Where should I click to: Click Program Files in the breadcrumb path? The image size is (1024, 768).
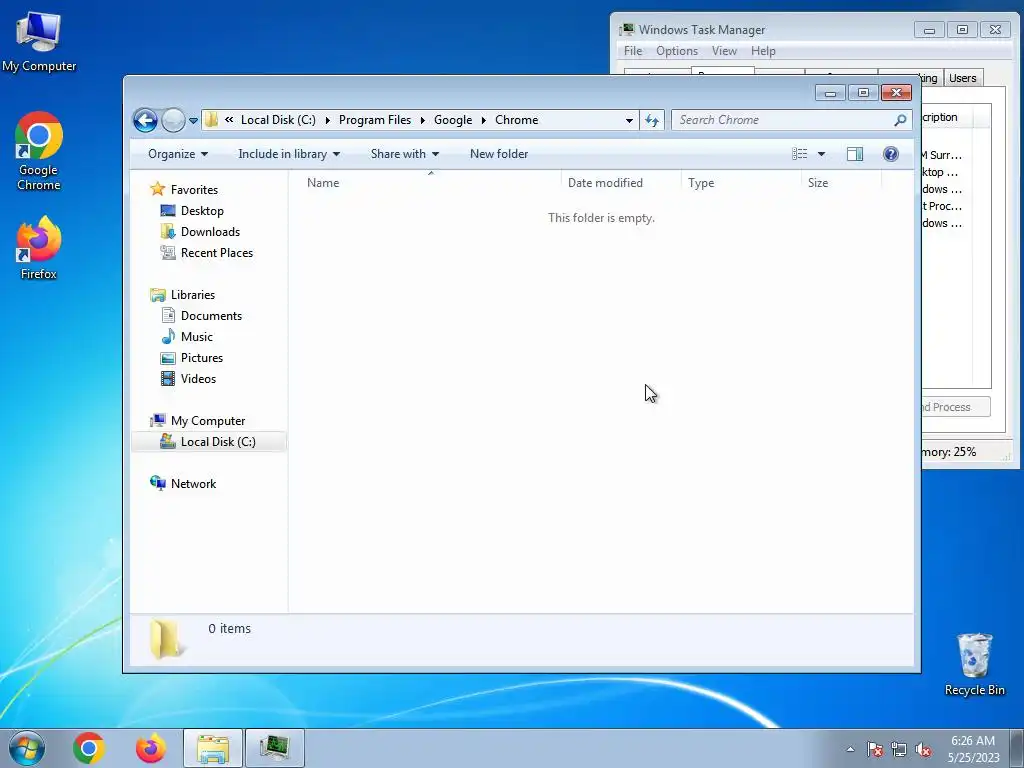click(x=375, y=120)
